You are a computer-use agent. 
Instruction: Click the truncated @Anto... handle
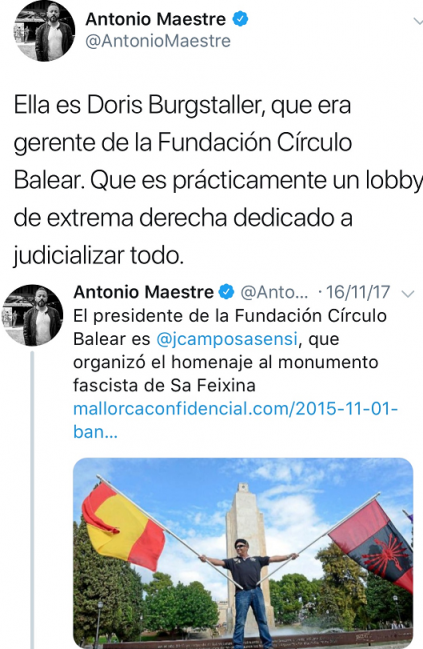click(274, 293)
